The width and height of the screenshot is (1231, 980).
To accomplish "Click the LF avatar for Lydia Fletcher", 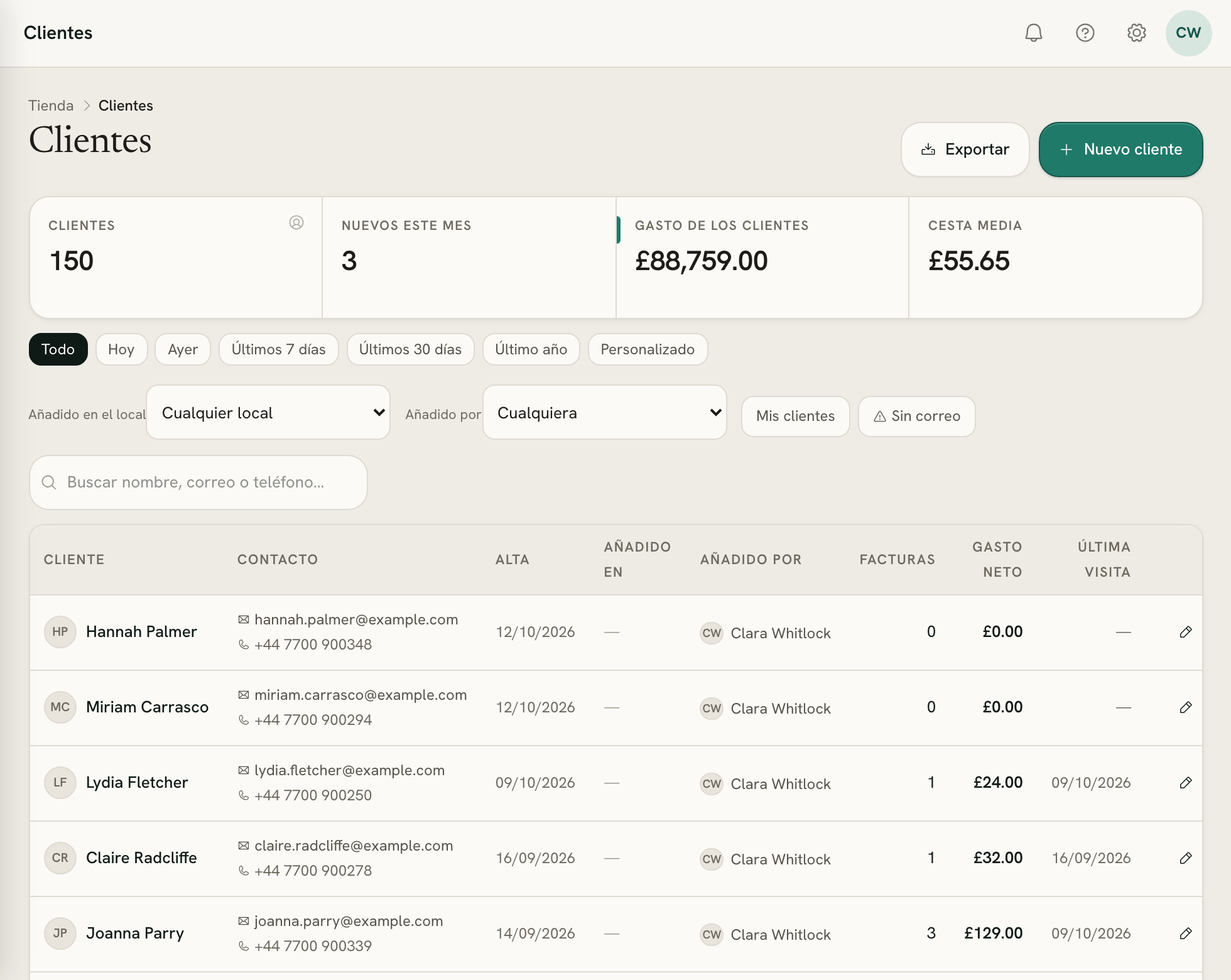I will tap(60, 783).
